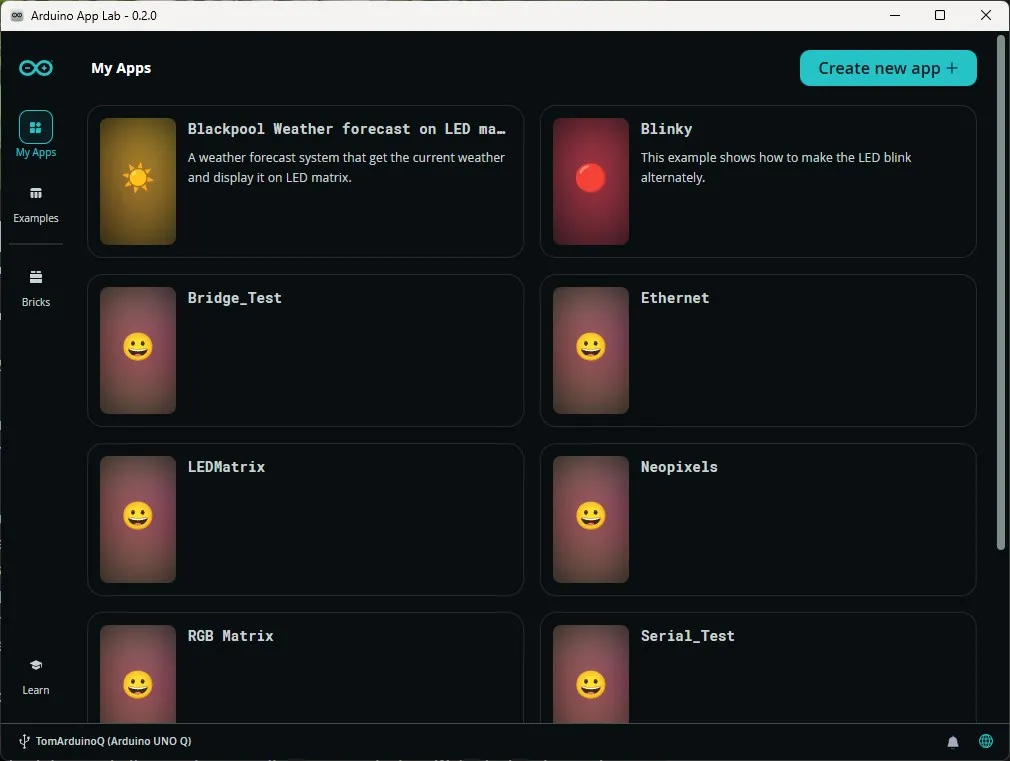
Task: Click the vertical scrollbar on the right
Action: click(1000, 293)
